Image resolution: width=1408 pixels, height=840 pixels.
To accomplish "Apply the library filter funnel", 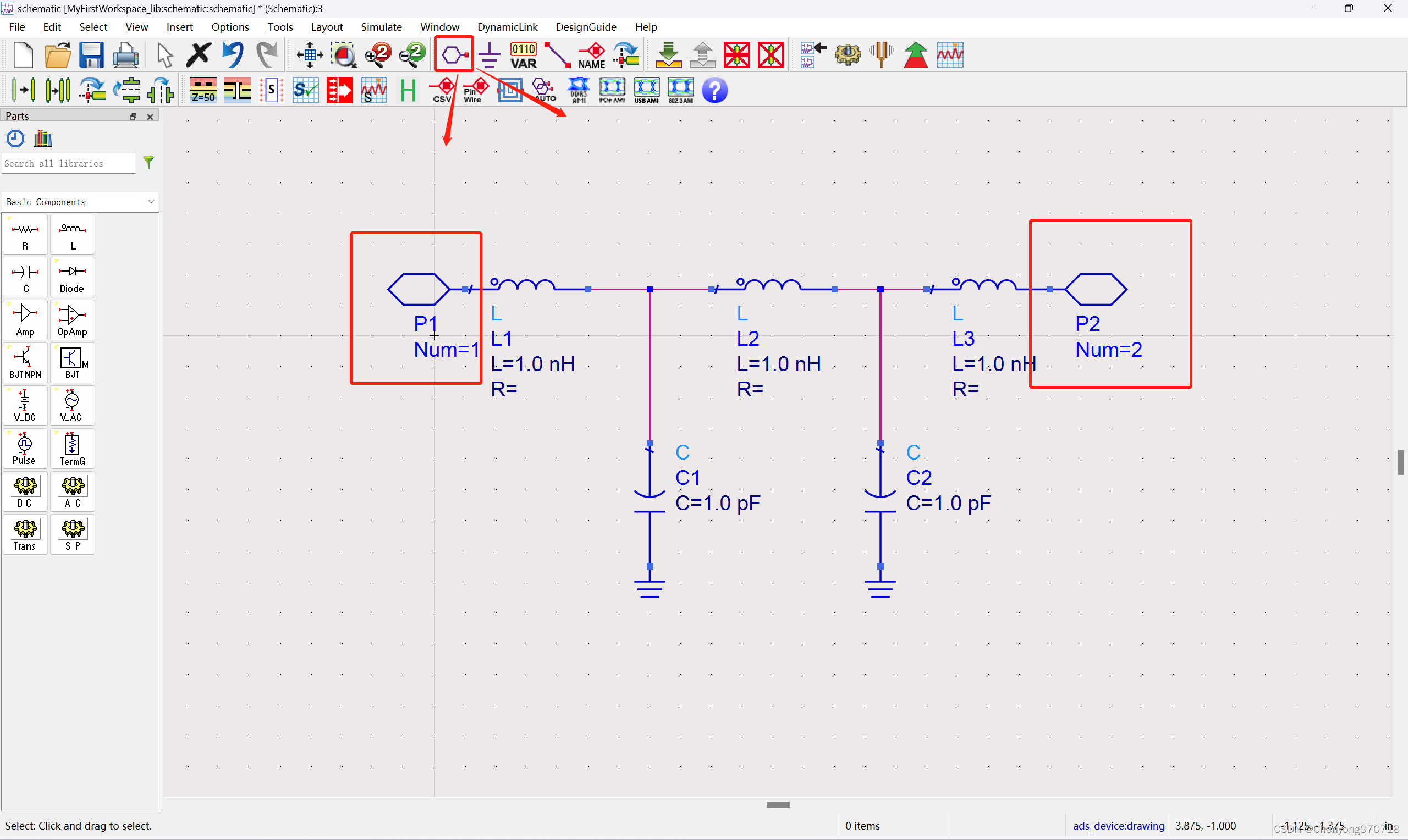I will 149,163.
